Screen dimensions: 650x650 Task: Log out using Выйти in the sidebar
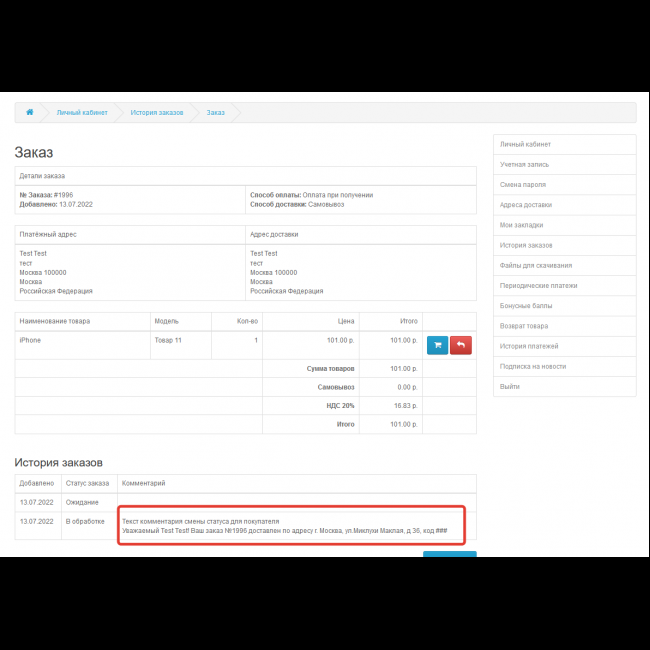point(510,386)
